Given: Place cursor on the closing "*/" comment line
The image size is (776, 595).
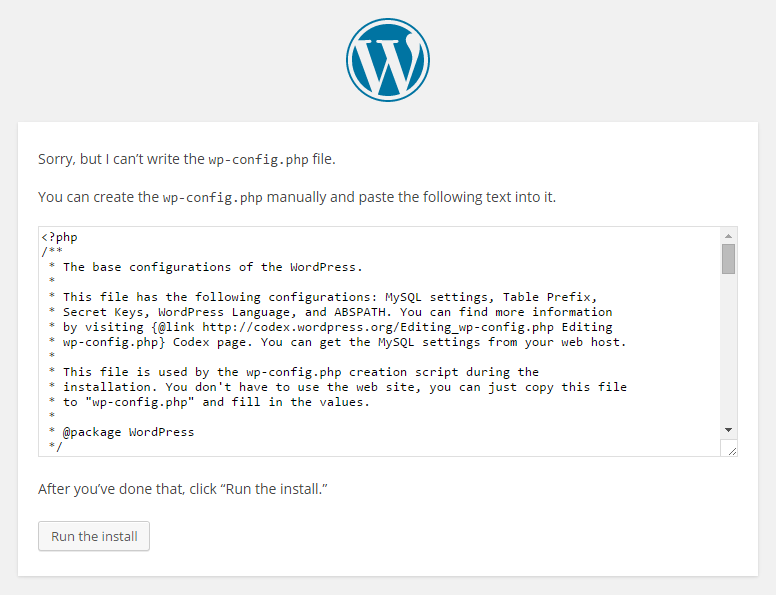Looking at the screenshot, I should click(55, 447).
